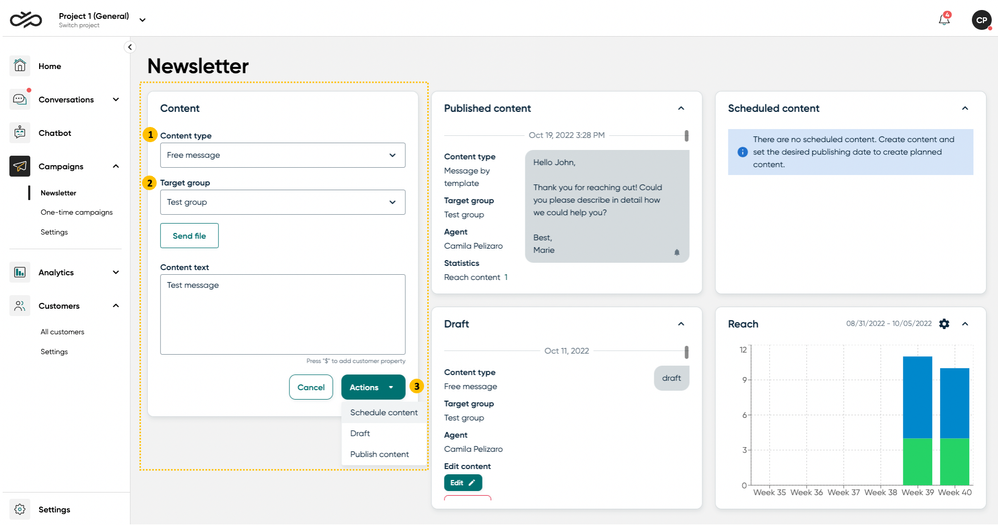Viewport: 998px width, 525px height.
Task: Click the draft message bubble
Action: (x=671, y=378)
